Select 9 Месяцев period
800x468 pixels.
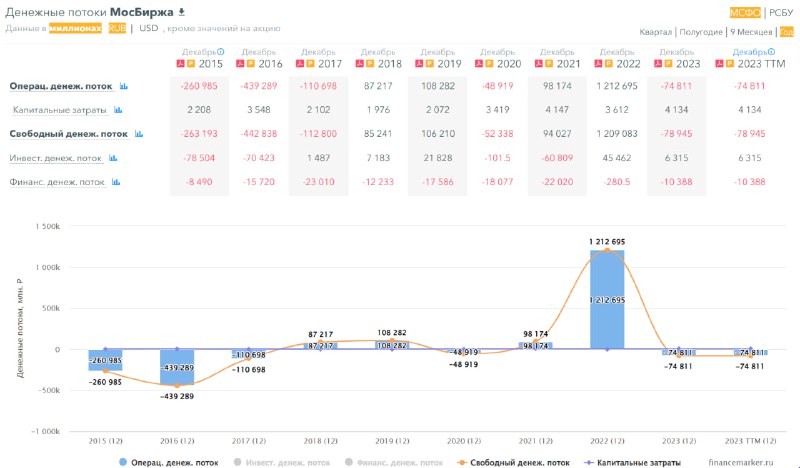coord(751,32)
